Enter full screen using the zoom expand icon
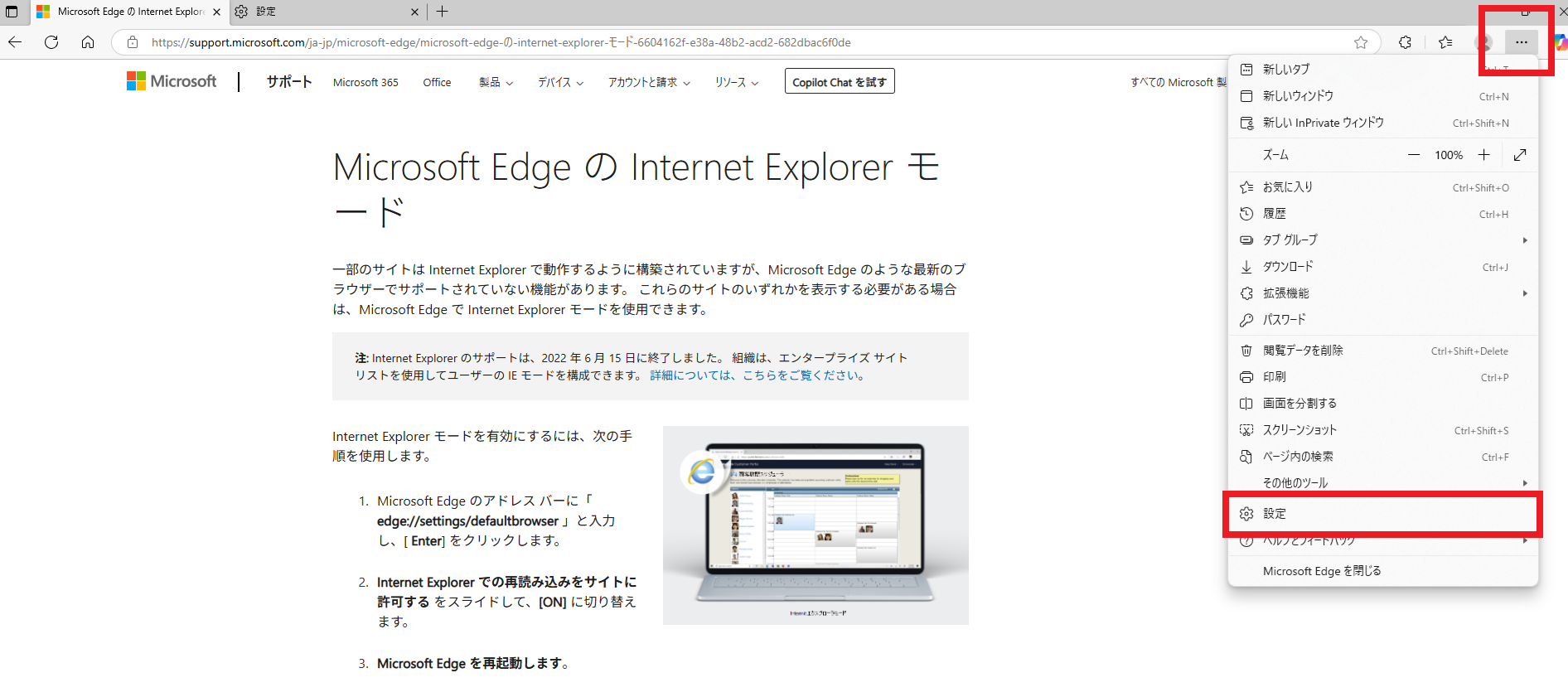Screen dimensions: 1568x697 tap(1520, 155)
